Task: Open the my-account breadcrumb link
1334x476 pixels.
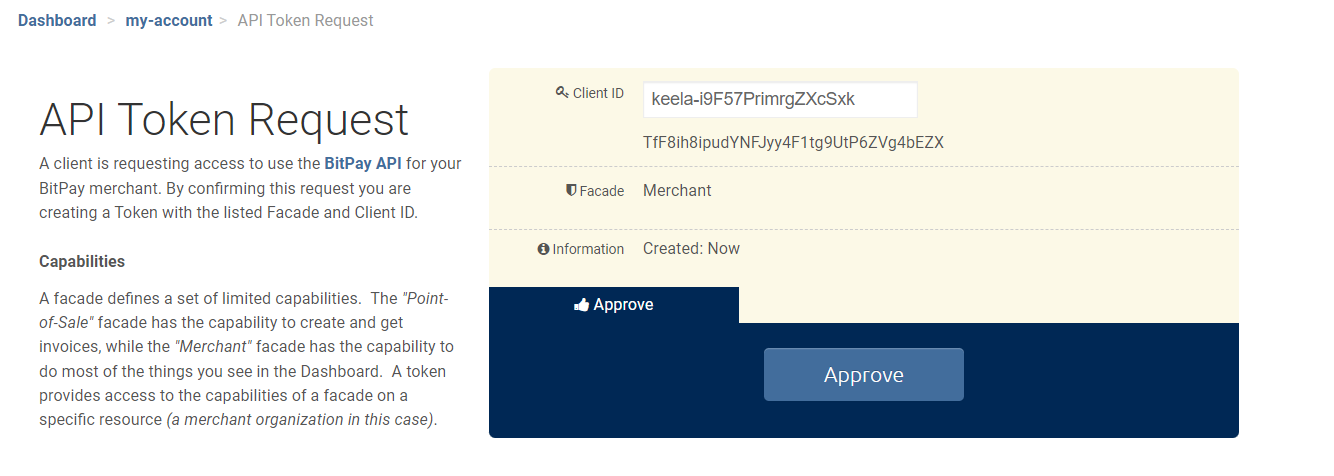Action: [x=169, y=20]
